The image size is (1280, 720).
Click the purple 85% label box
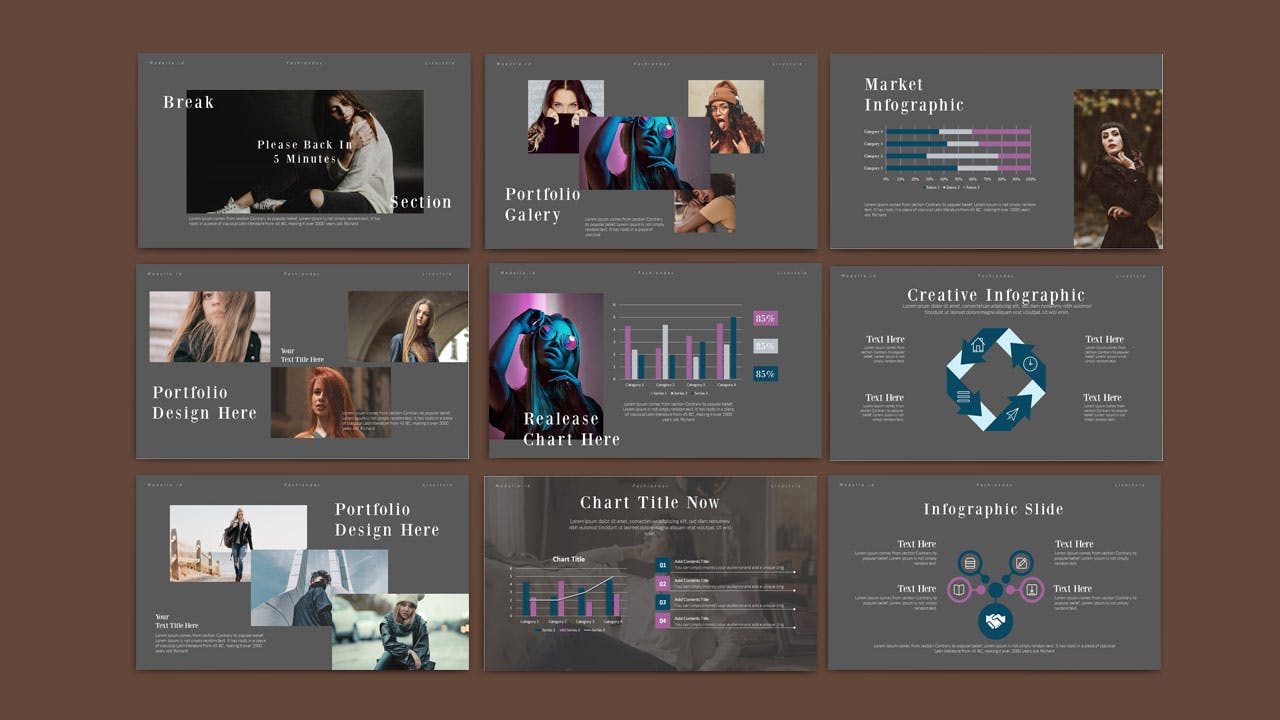(765, 318)
